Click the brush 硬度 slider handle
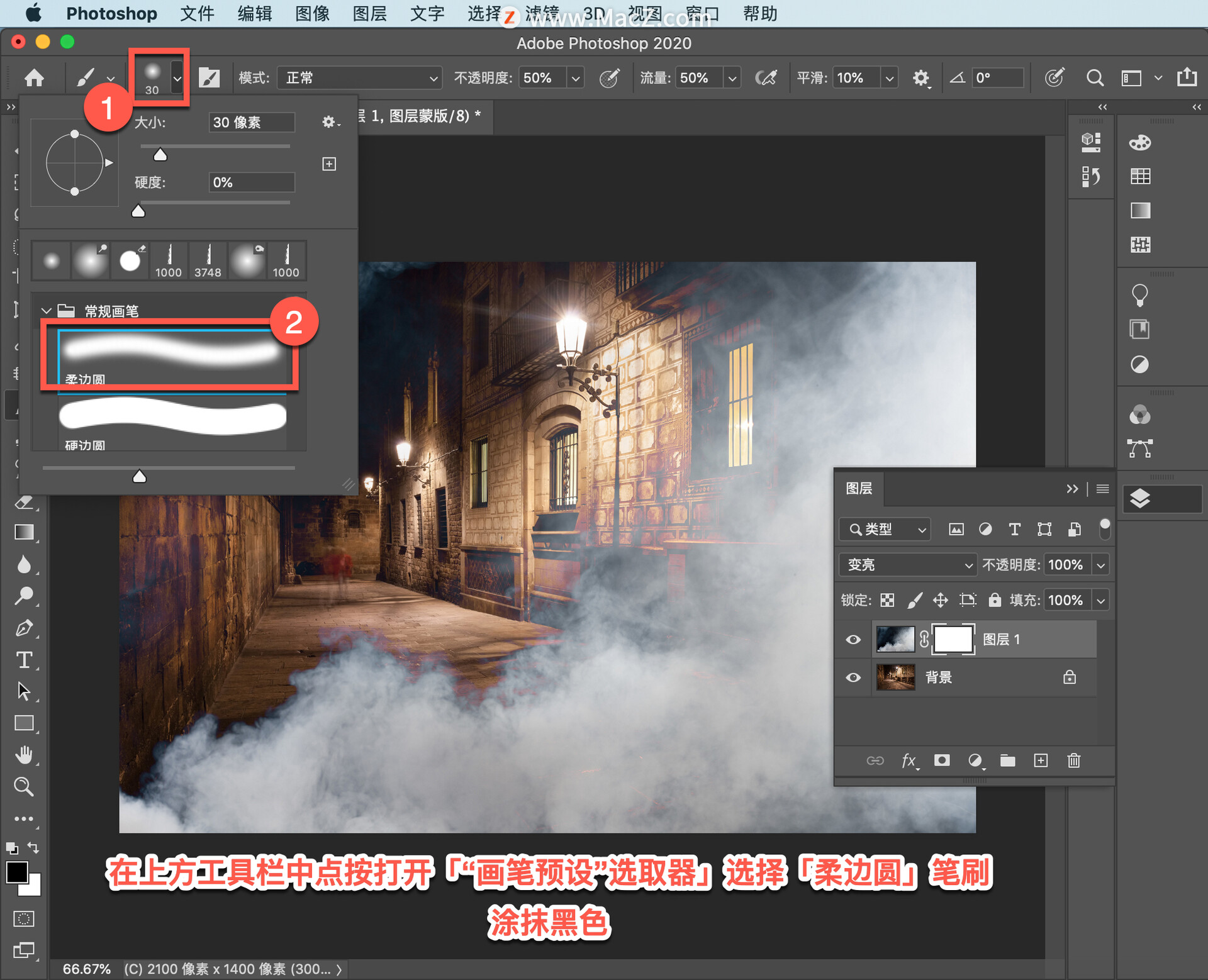 [138, 211]
